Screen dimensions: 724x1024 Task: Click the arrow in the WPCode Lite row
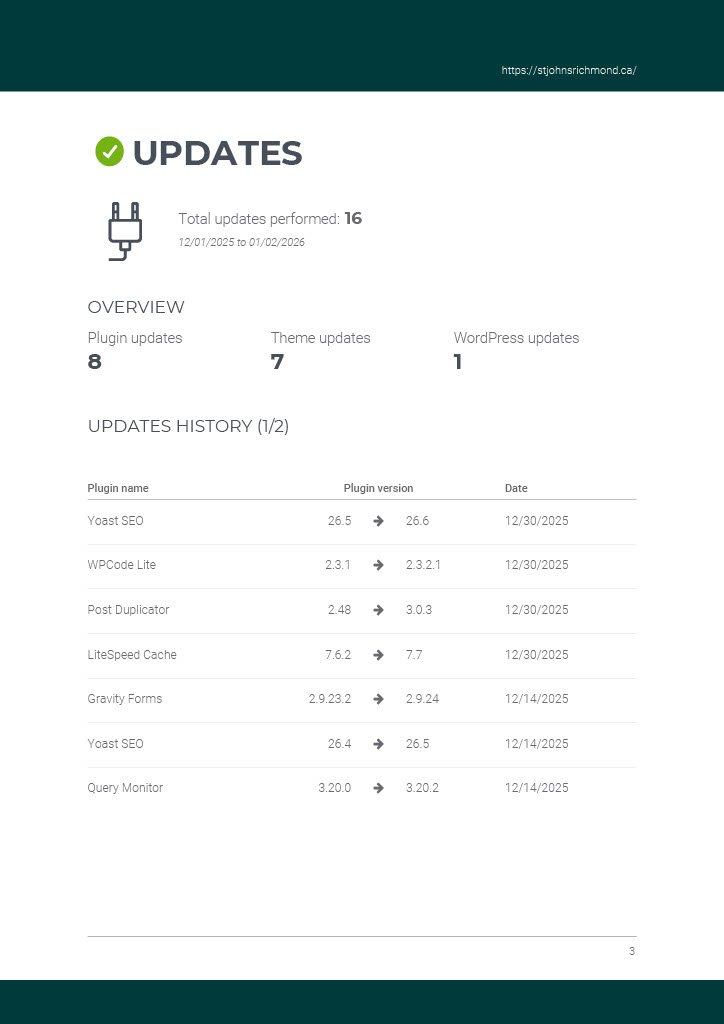coord(378,565)
